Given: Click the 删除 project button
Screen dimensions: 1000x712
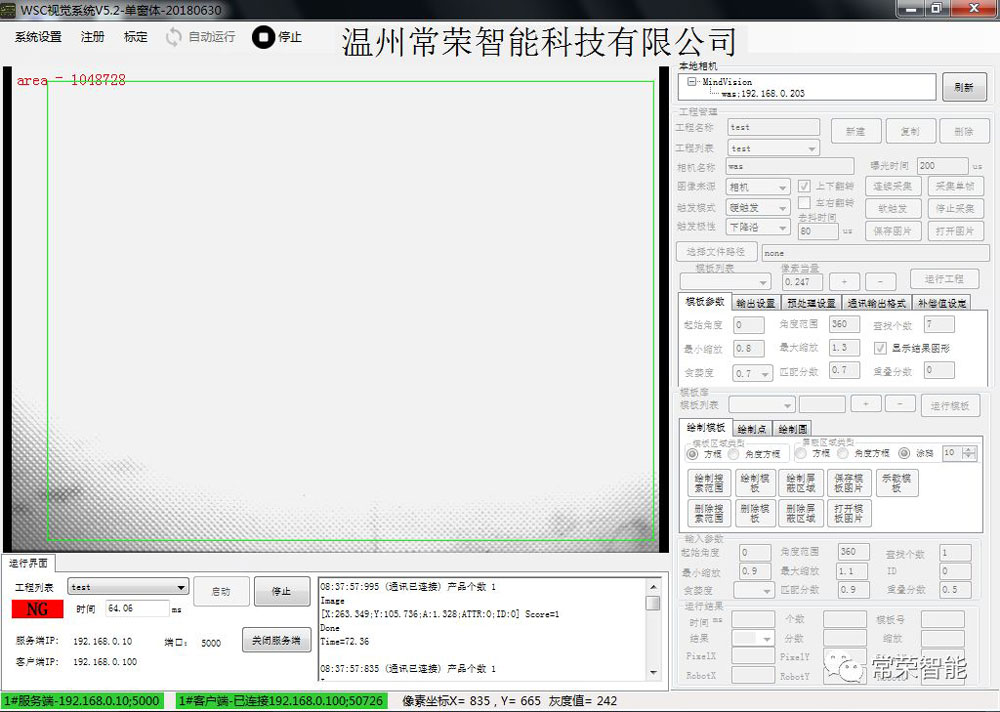Looking at the screenshot, I should click(964, 131).
